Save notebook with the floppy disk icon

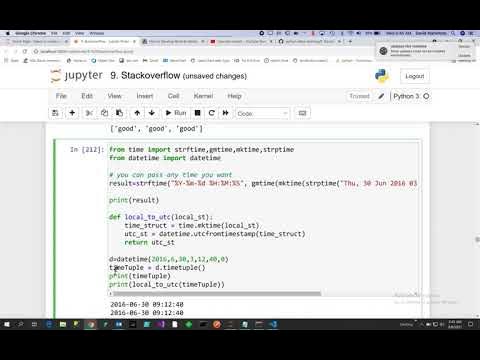click(x=55, y=113)
